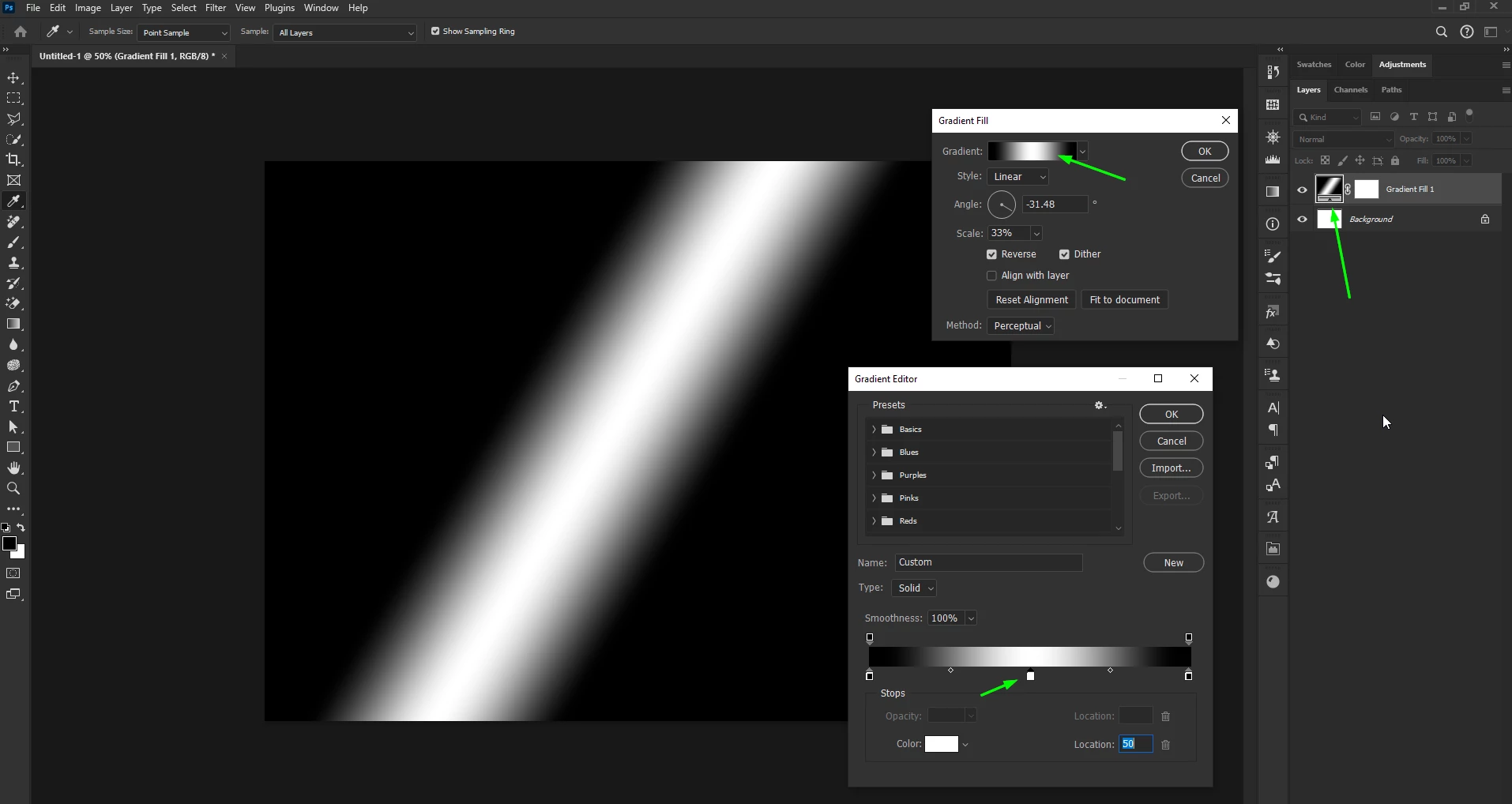Click OK in Gradient Editor
Image resolution: width=1512 pixels, height=804 pixels.
pos(1172,415)
